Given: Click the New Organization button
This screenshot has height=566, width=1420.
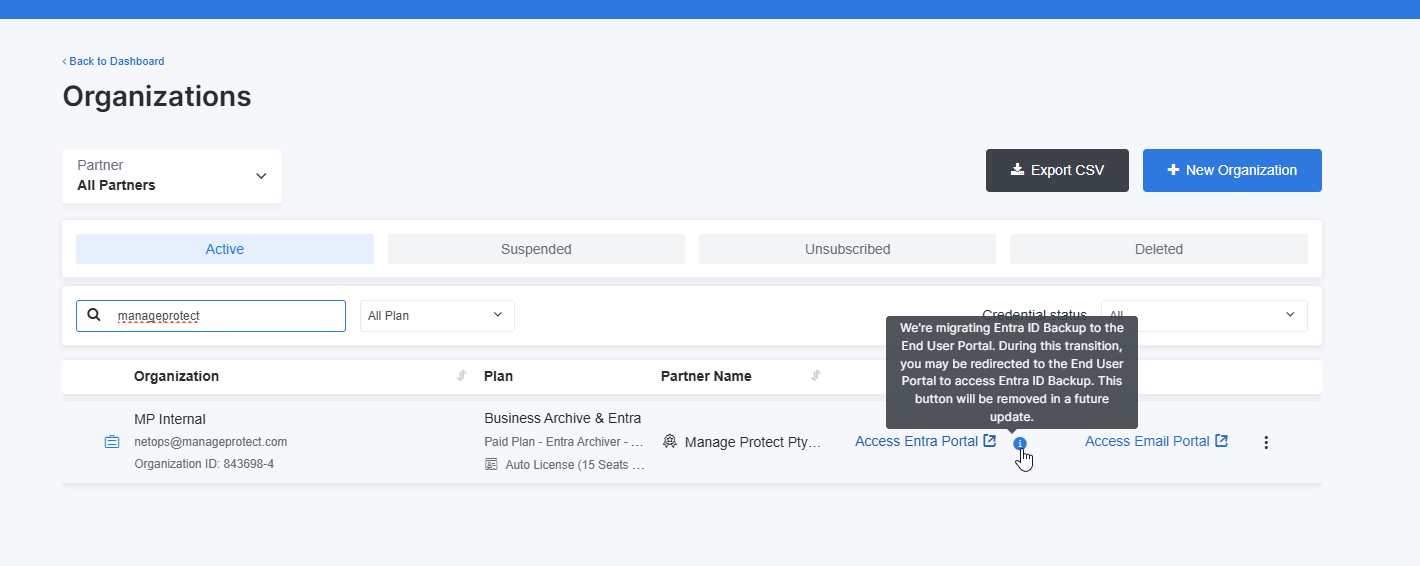Looking at the screenshot, I should 1232,170.
